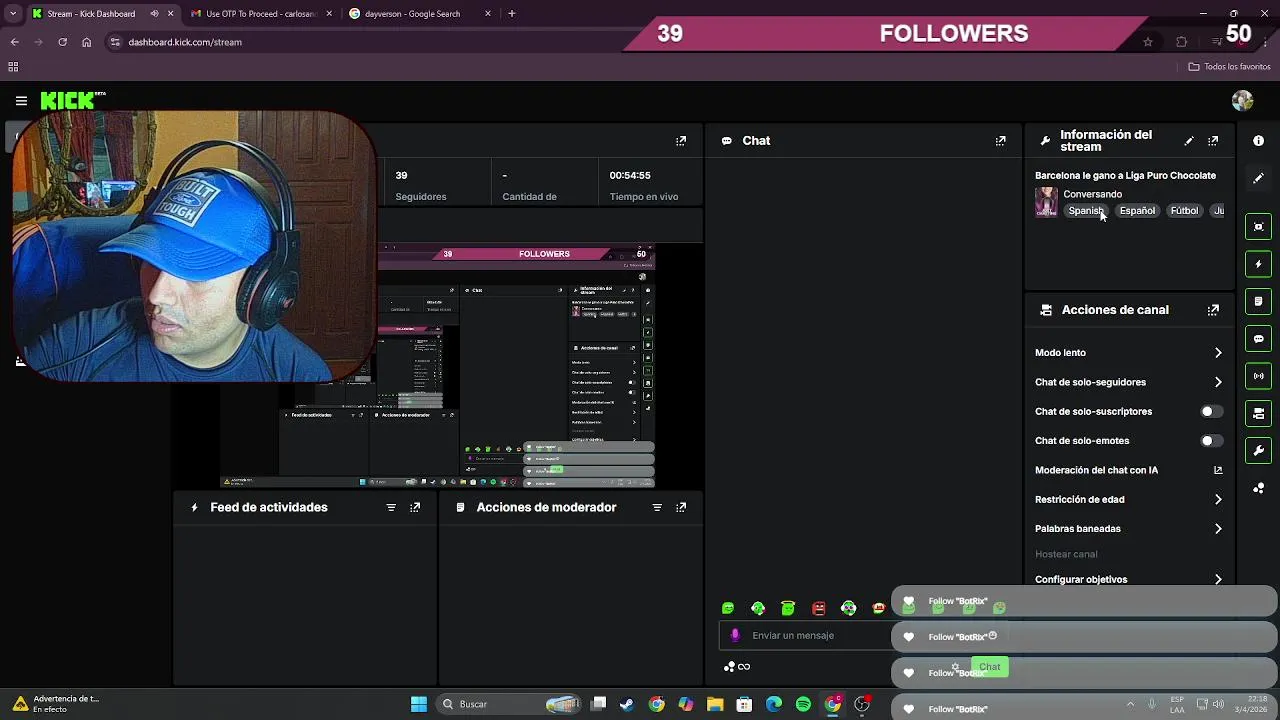Viewport: 1280px width, 720px height.
Task: Click the Fútbol tag
Action: click(x=1184, y=211)
